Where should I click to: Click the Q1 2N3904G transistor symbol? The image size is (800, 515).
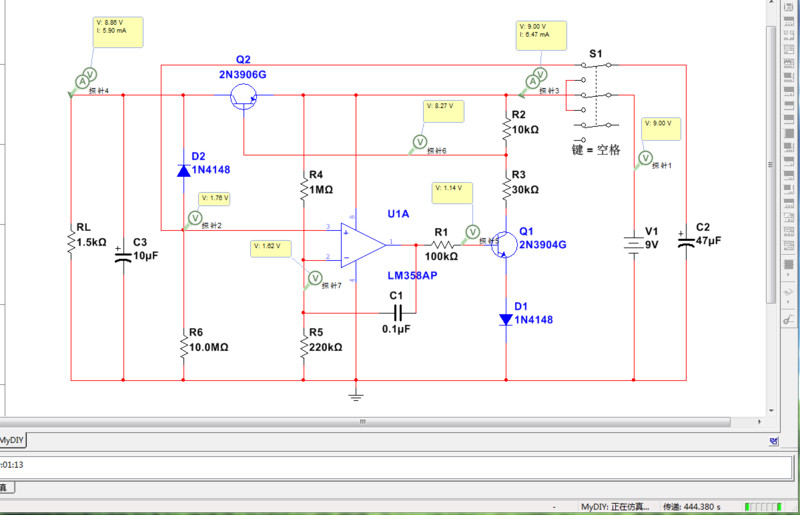tap(504, 244)
